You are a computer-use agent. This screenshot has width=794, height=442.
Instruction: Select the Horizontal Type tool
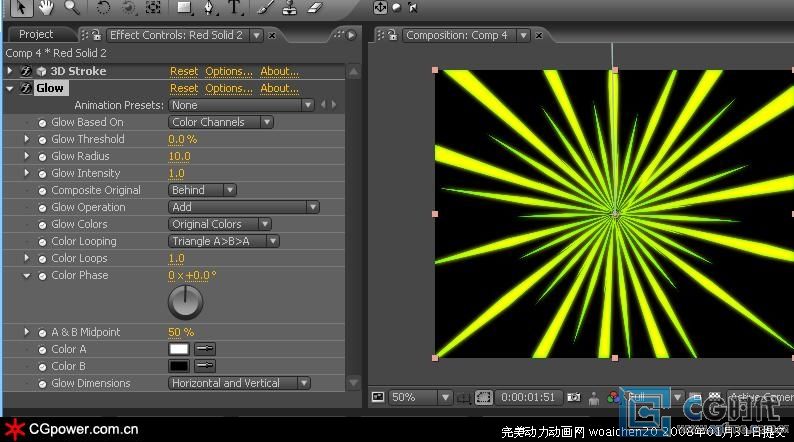point(234,8)
